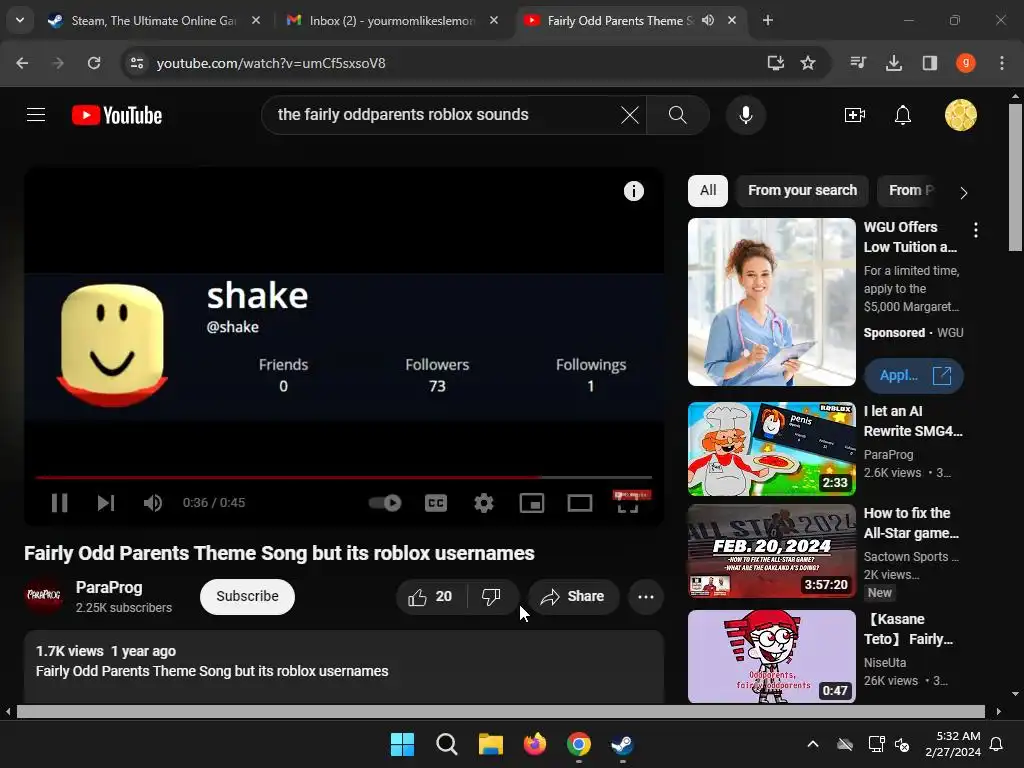This screenshot has height=768, width=1024.
Task: Click the WGU ad Apply button
Action: (x=914, y=376)
